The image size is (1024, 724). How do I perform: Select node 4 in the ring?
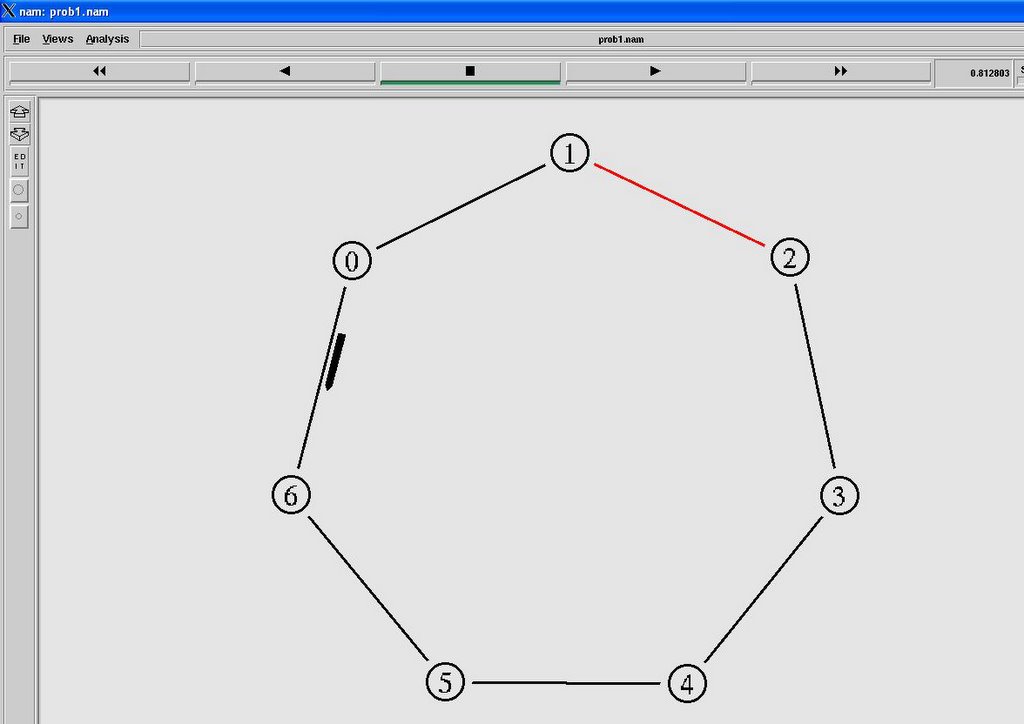pyautogui.click(x=686, y=684)
